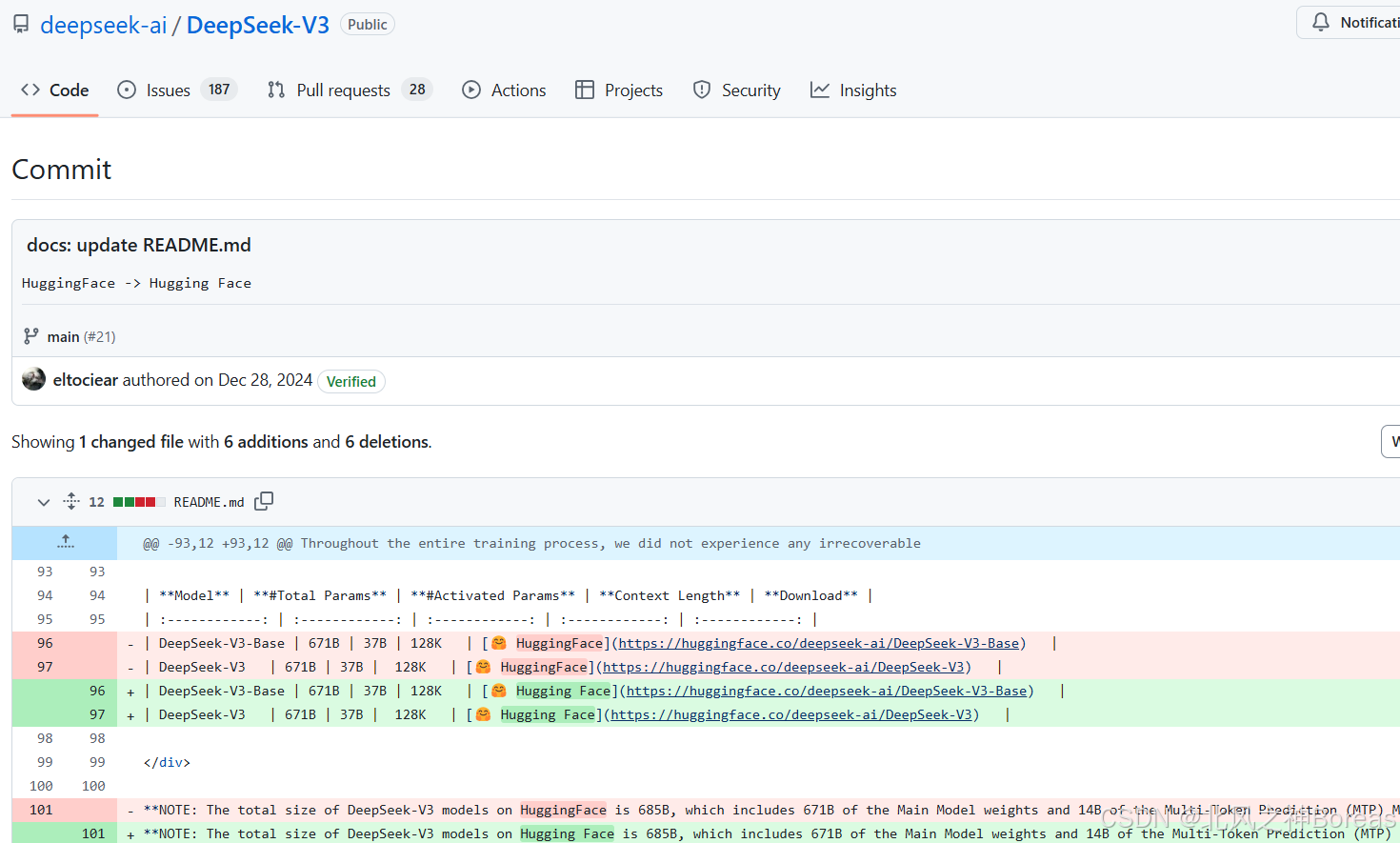Switch to the Issues tab

point(167,90)
